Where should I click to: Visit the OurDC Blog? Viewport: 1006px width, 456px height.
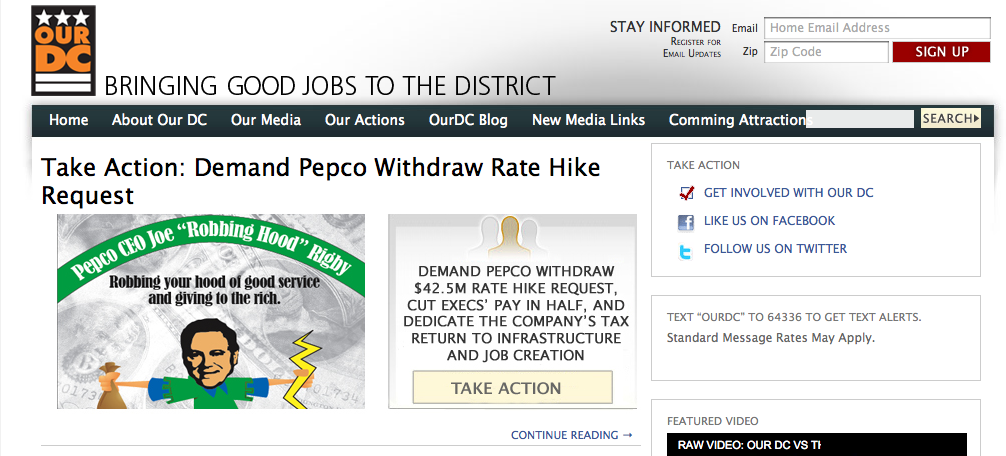click(468, 120)
